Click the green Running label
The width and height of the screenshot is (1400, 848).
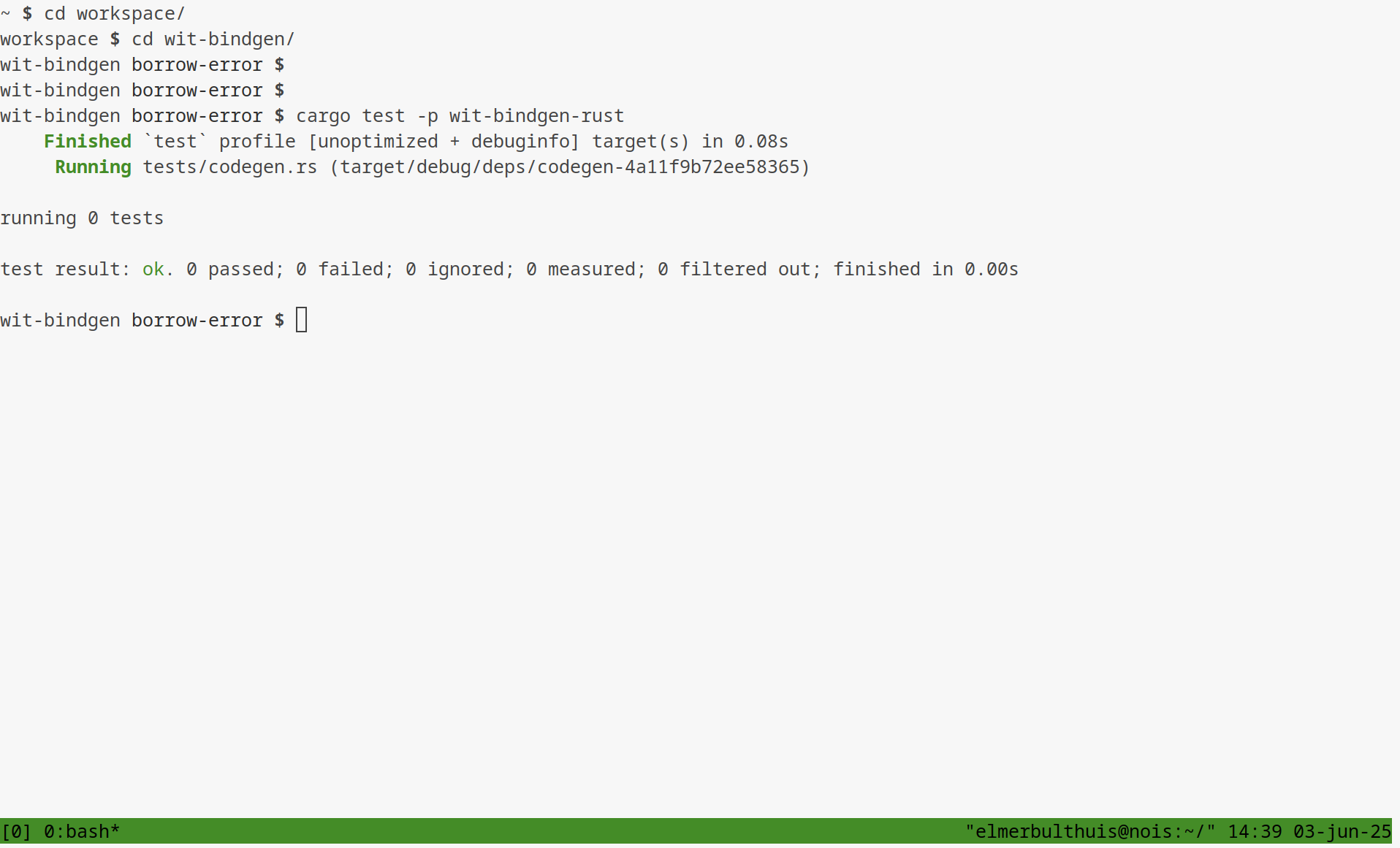[93, 167]
